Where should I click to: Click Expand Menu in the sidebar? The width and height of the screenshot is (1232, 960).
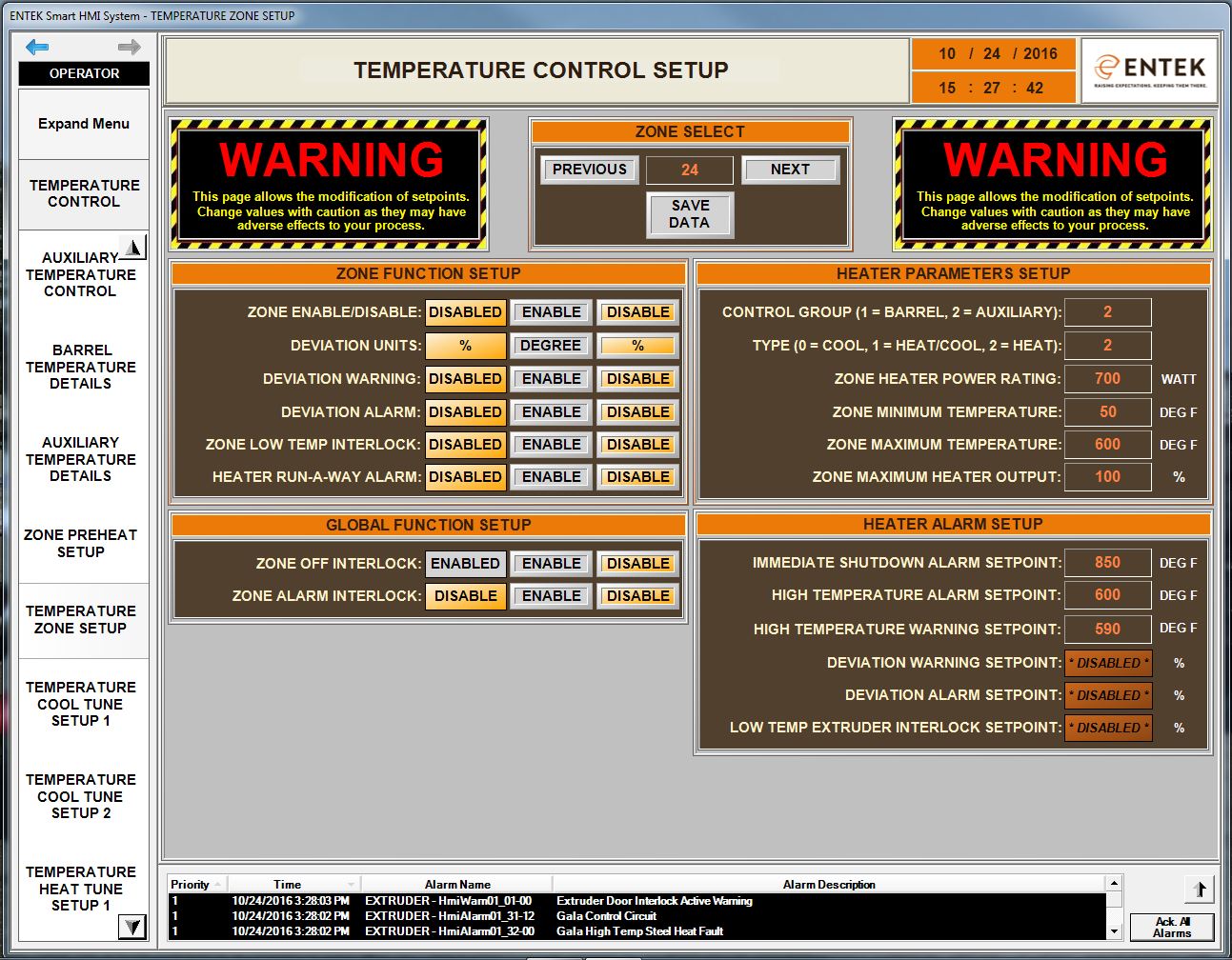click(x=83, y=124)
